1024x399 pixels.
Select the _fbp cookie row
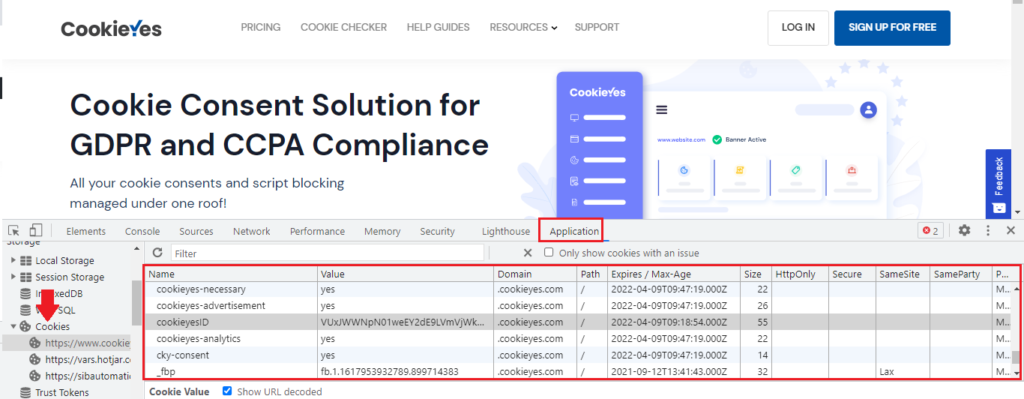click(x=578, y=372)
